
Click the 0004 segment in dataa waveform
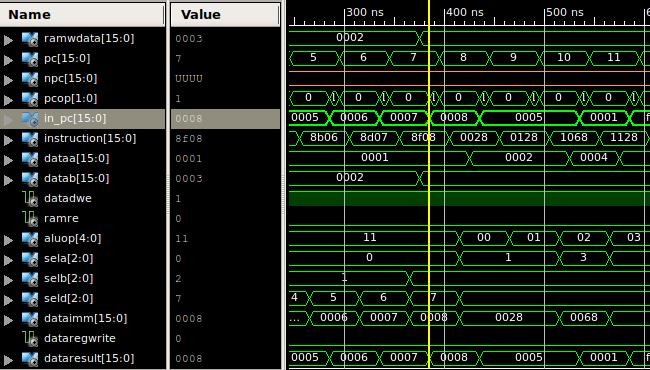[594, 157]
